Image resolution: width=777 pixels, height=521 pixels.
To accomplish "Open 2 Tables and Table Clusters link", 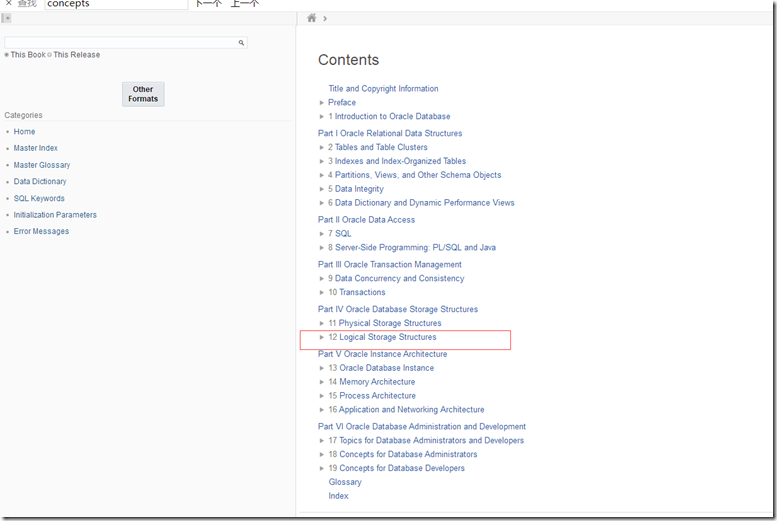I will click(378, 147).
